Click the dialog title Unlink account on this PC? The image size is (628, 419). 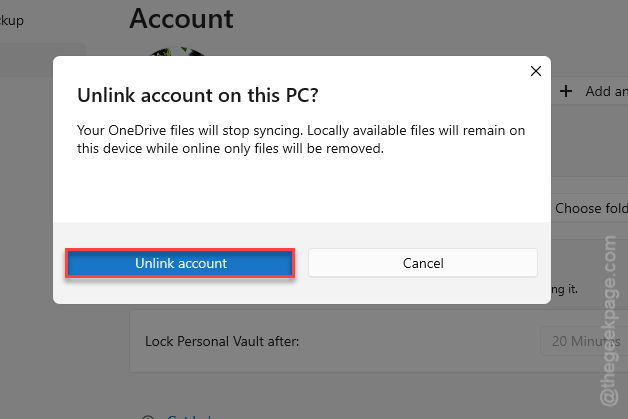(197, 95)
